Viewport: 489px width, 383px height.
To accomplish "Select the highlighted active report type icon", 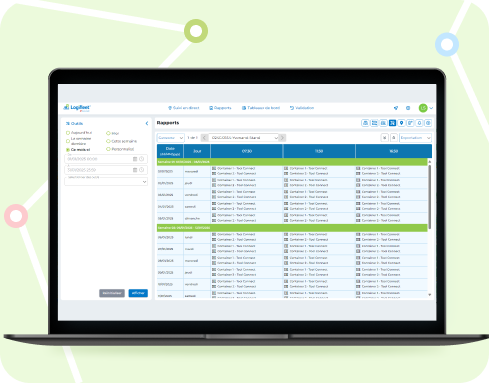I will point(392,123).
